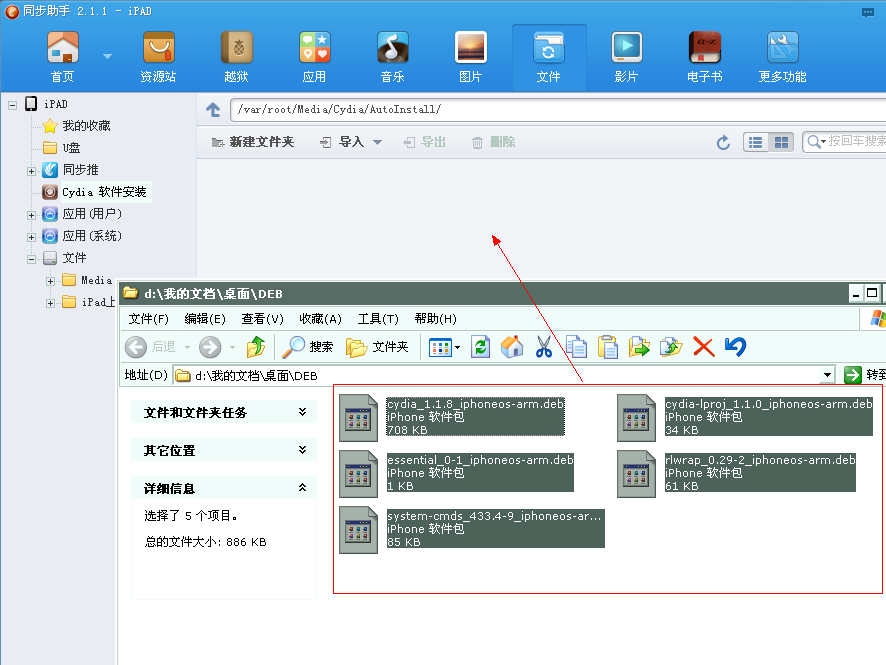Click the 删除 delete button
886x665 pixels.
click(x=493, y=142)
